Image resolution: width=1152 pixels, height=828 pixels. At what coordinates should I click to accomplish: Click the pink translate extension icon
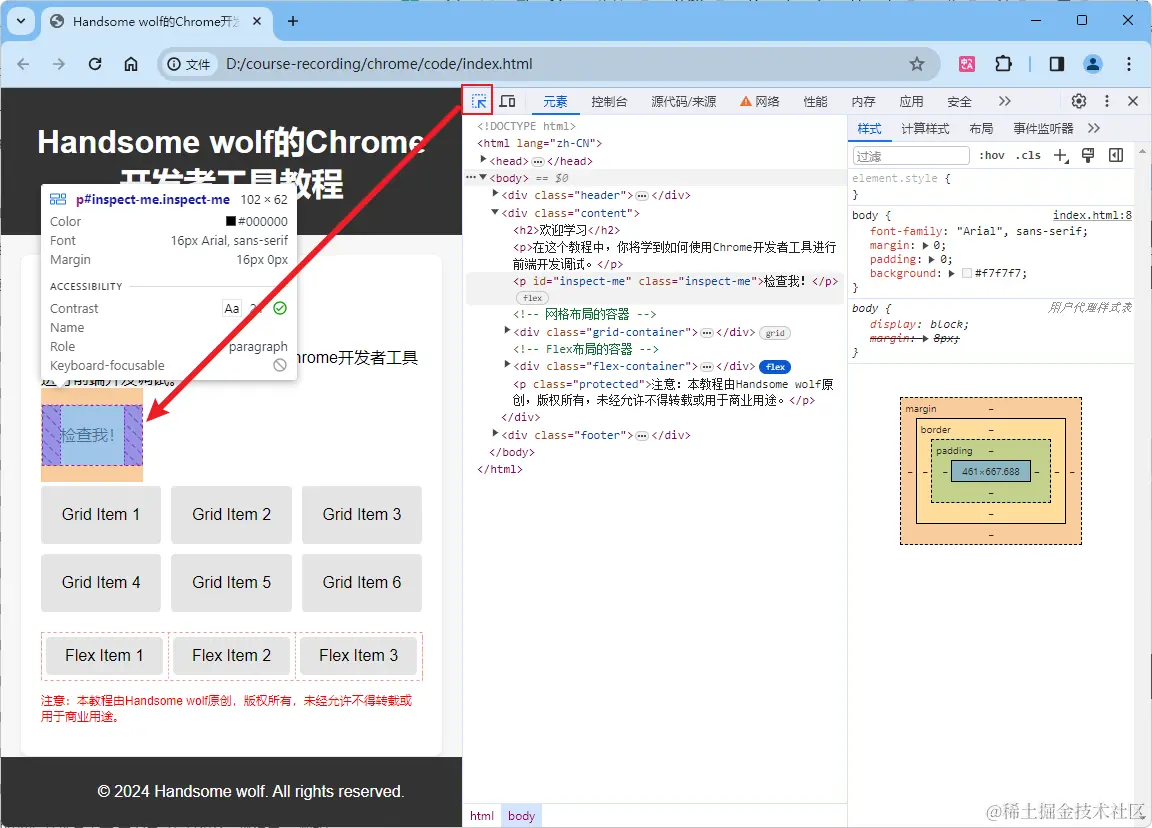click(967, 64)
